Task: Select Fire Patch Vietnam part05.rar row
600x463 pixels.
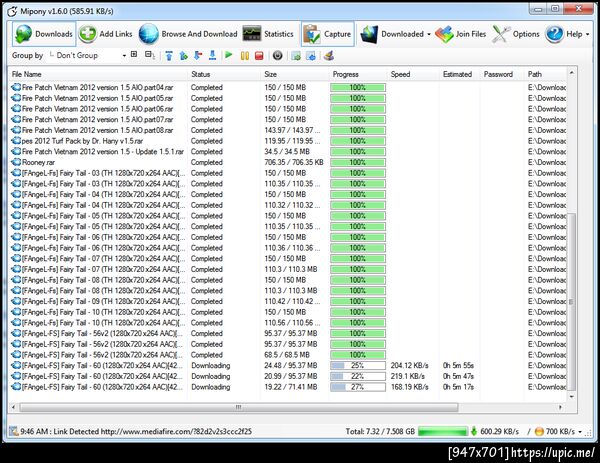Action: [x=288, y=98]
